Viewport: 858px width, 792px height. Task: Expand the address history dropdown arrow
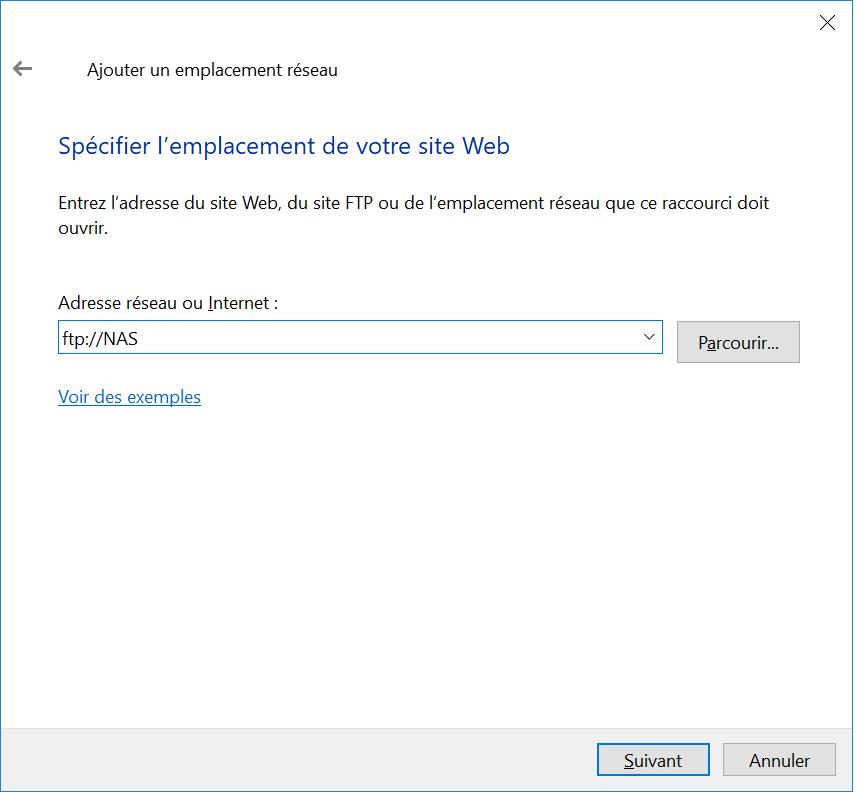pos(649,337)
